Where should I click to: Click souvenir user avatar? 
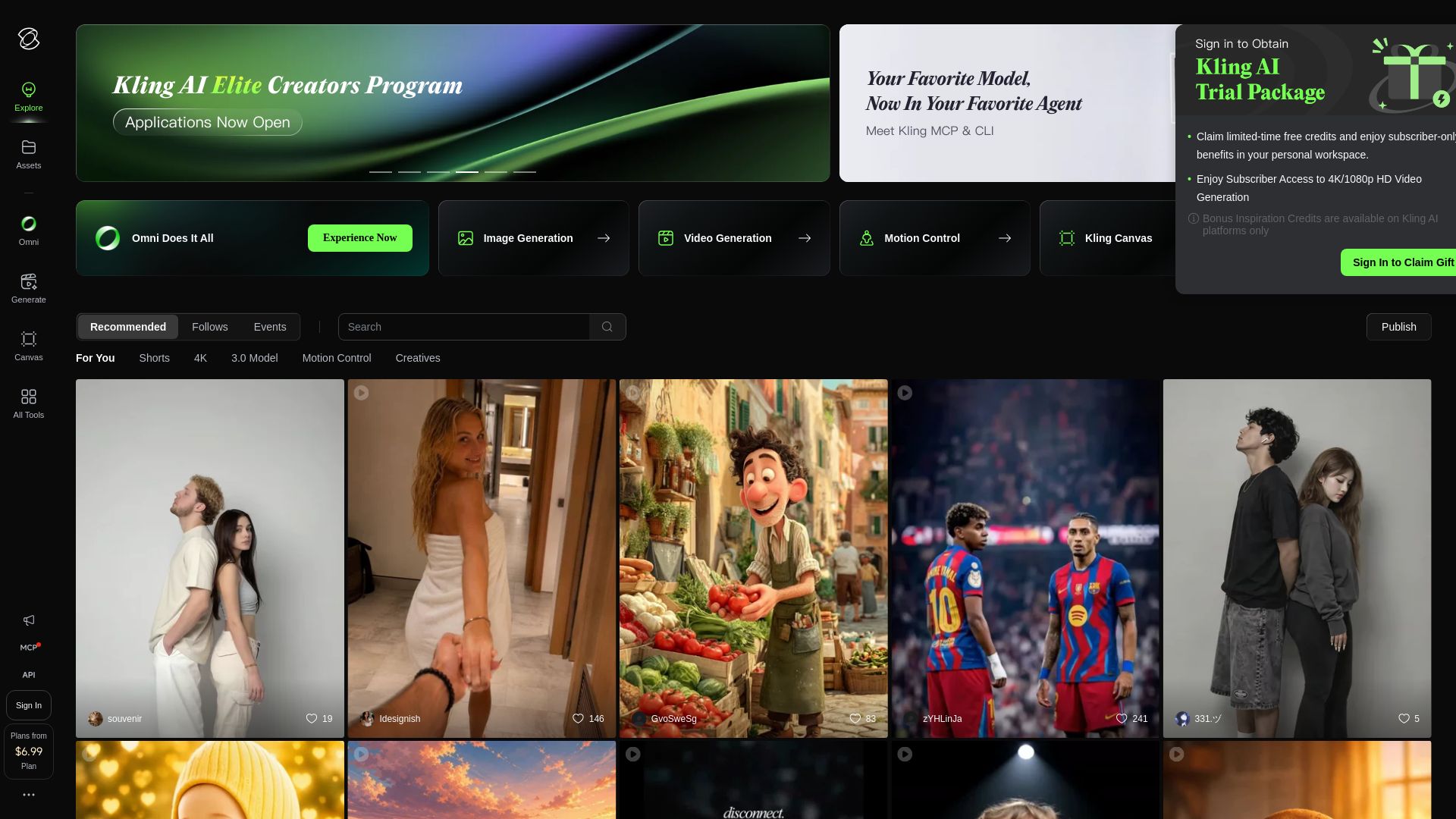(x=96, y=719)
